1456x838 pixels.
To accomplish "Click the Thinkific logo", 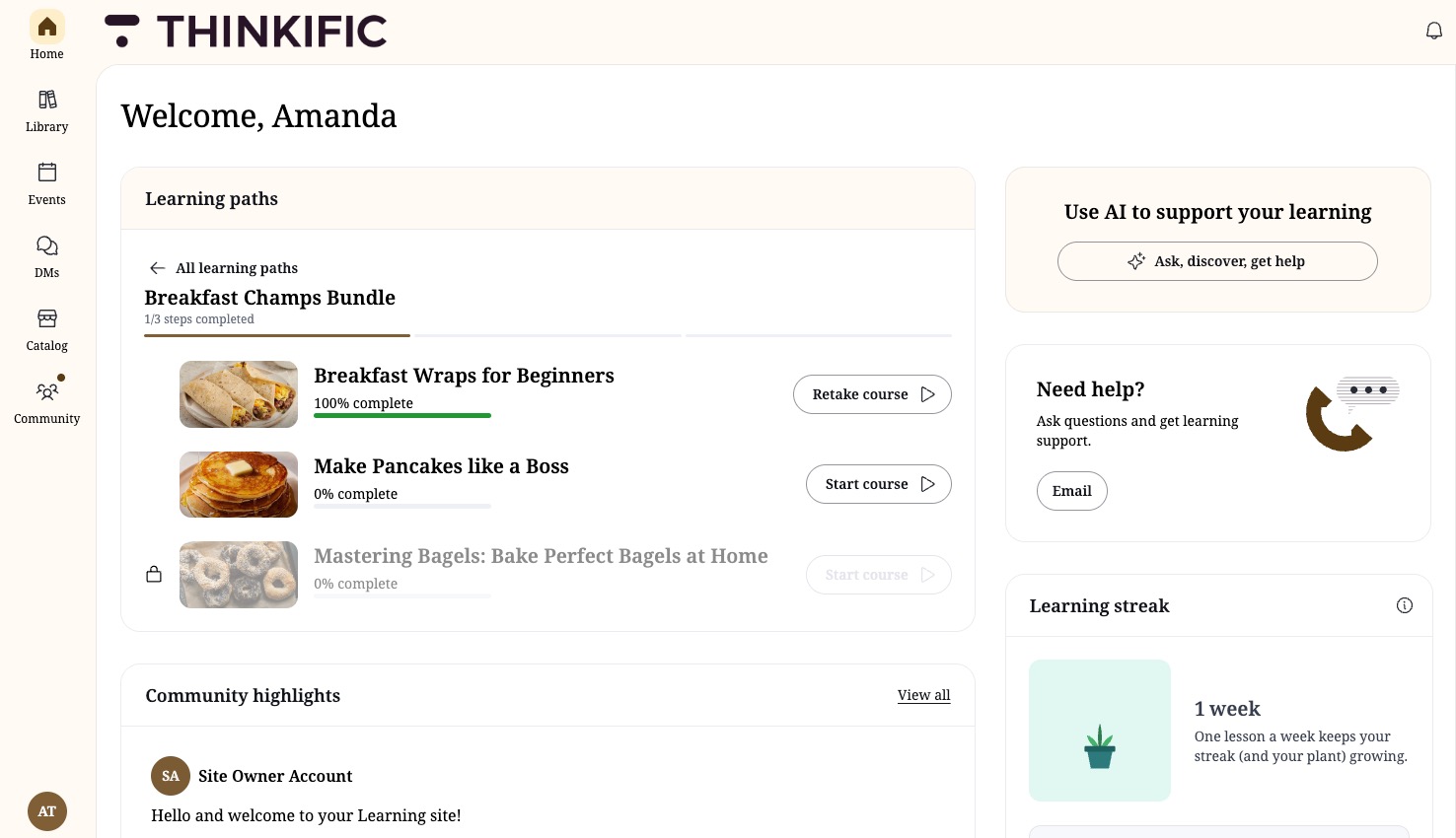I will (x=246, y=32).
